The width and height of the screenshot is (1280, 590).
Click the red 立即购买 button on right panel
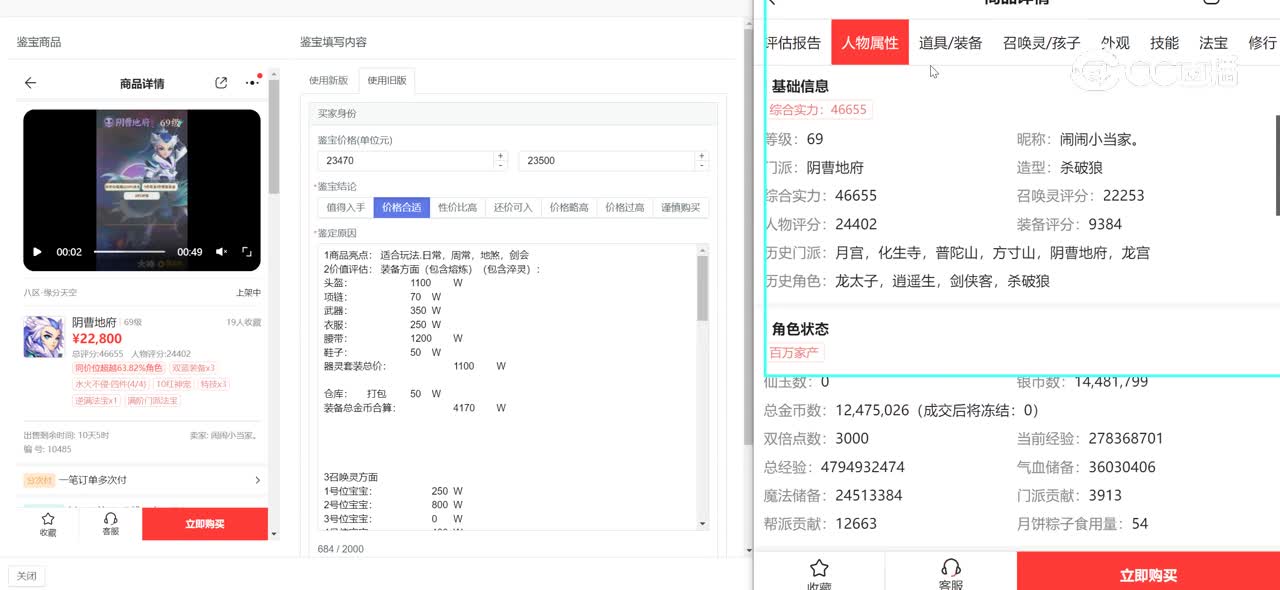(1148, 575)
